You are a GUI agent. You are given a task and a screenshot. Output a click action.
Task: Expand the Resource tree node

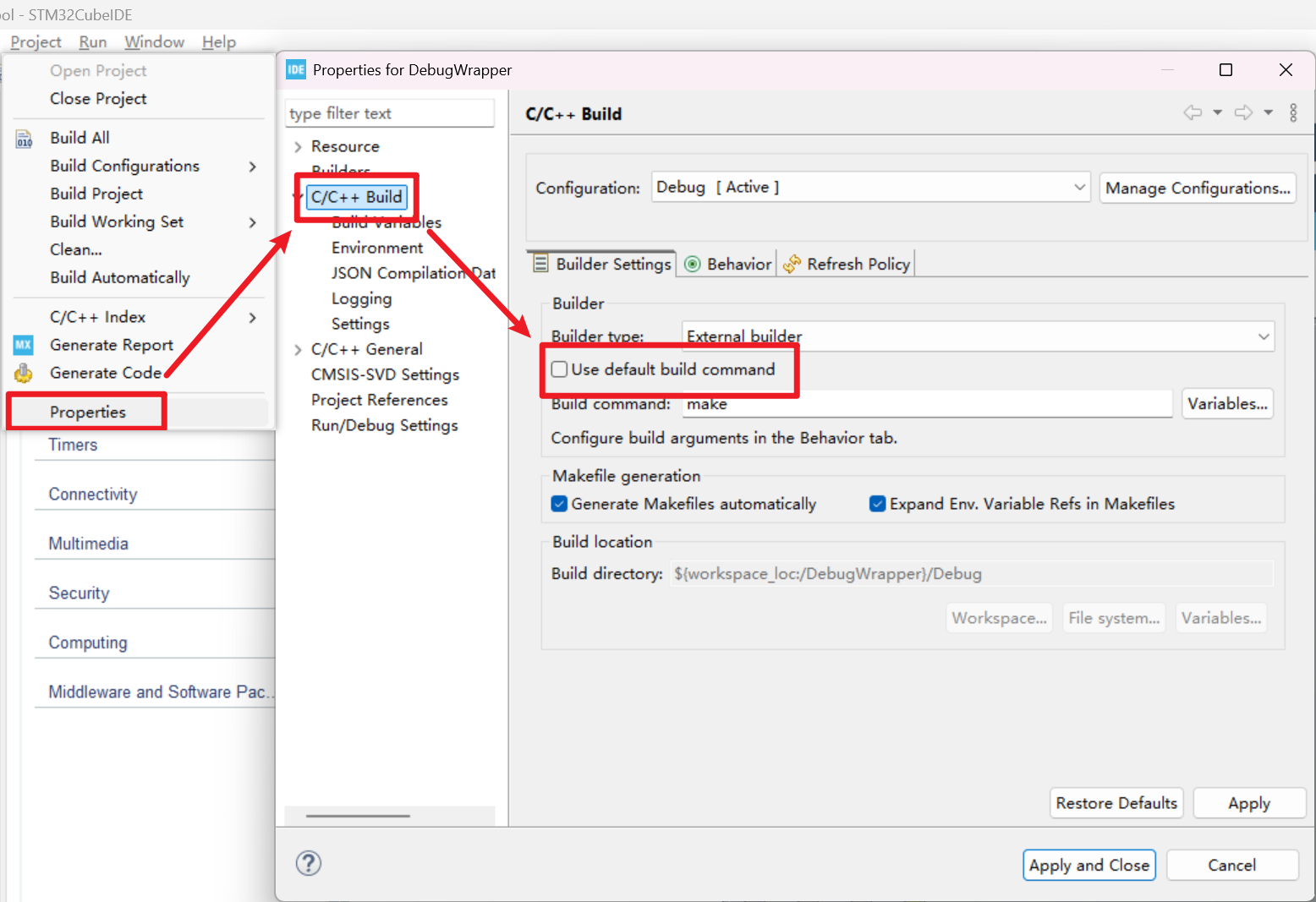(x=298, y=146)
